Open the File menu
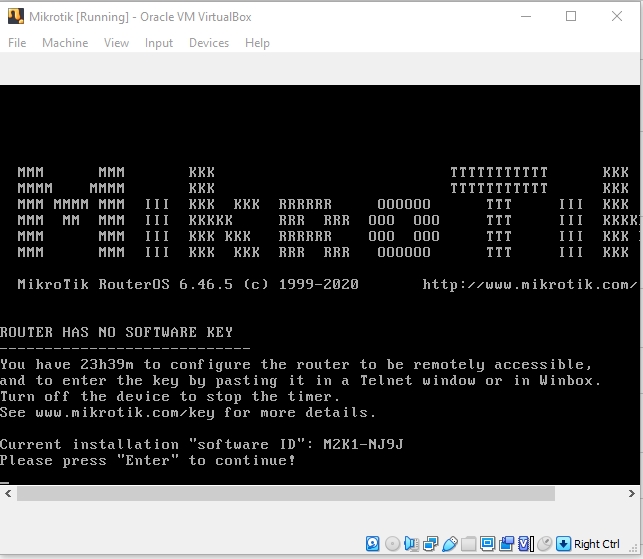This screenshot has height=559, width=643. pyautogui.click(x=17, y=43)
